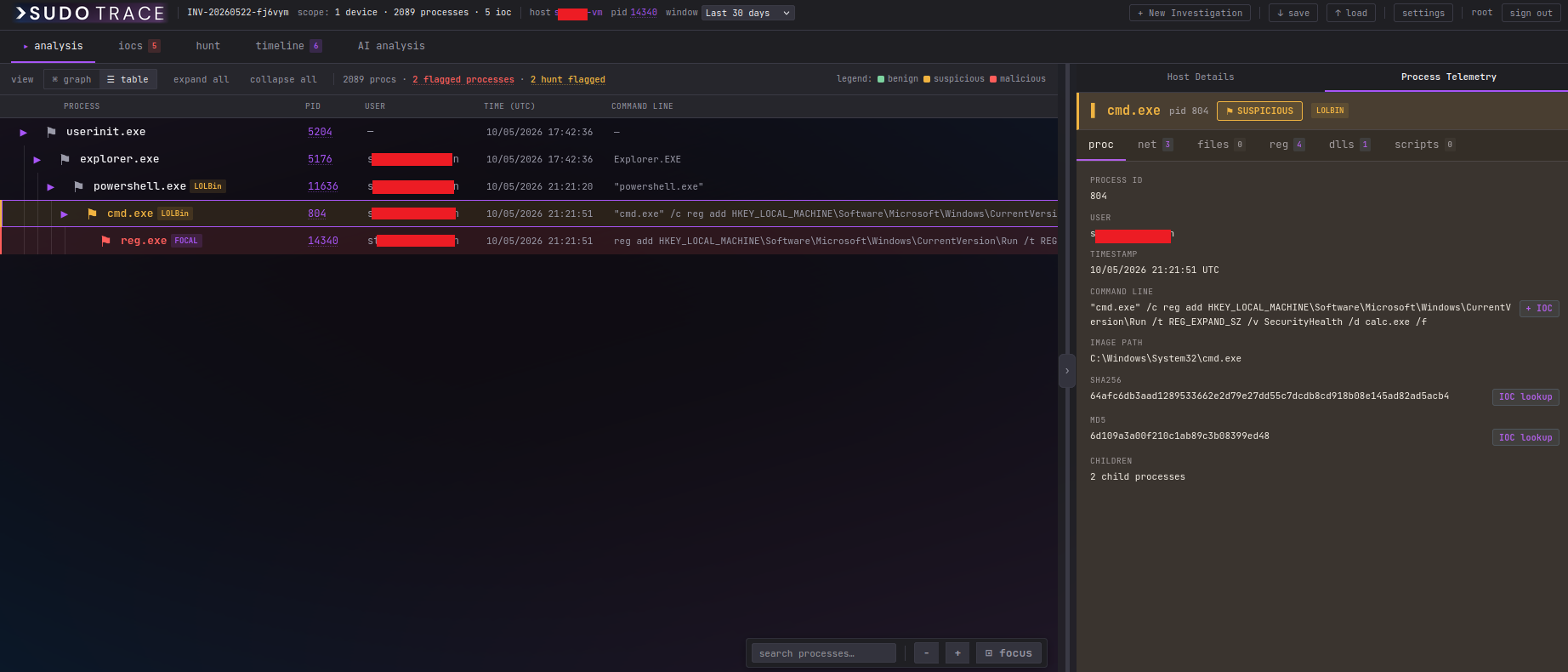Select the scripts subtab
This screenshot has height=672, width=1568.
(1424, 145)
